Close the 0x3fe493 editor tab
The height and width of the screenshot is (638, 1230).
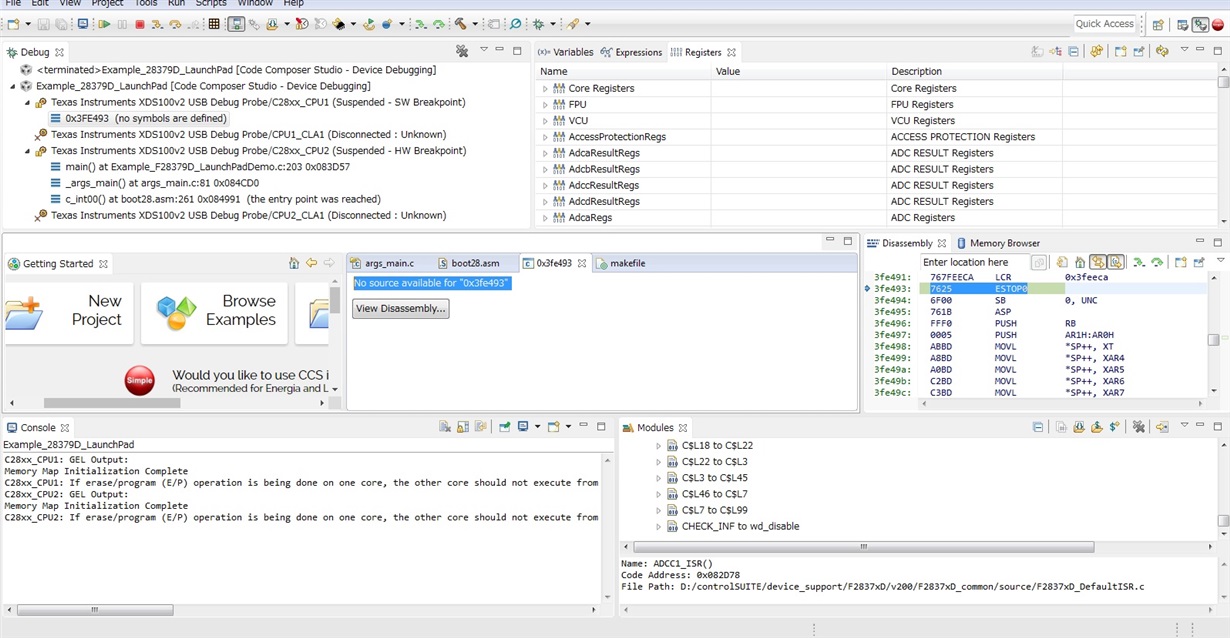[x=582, y=263]
